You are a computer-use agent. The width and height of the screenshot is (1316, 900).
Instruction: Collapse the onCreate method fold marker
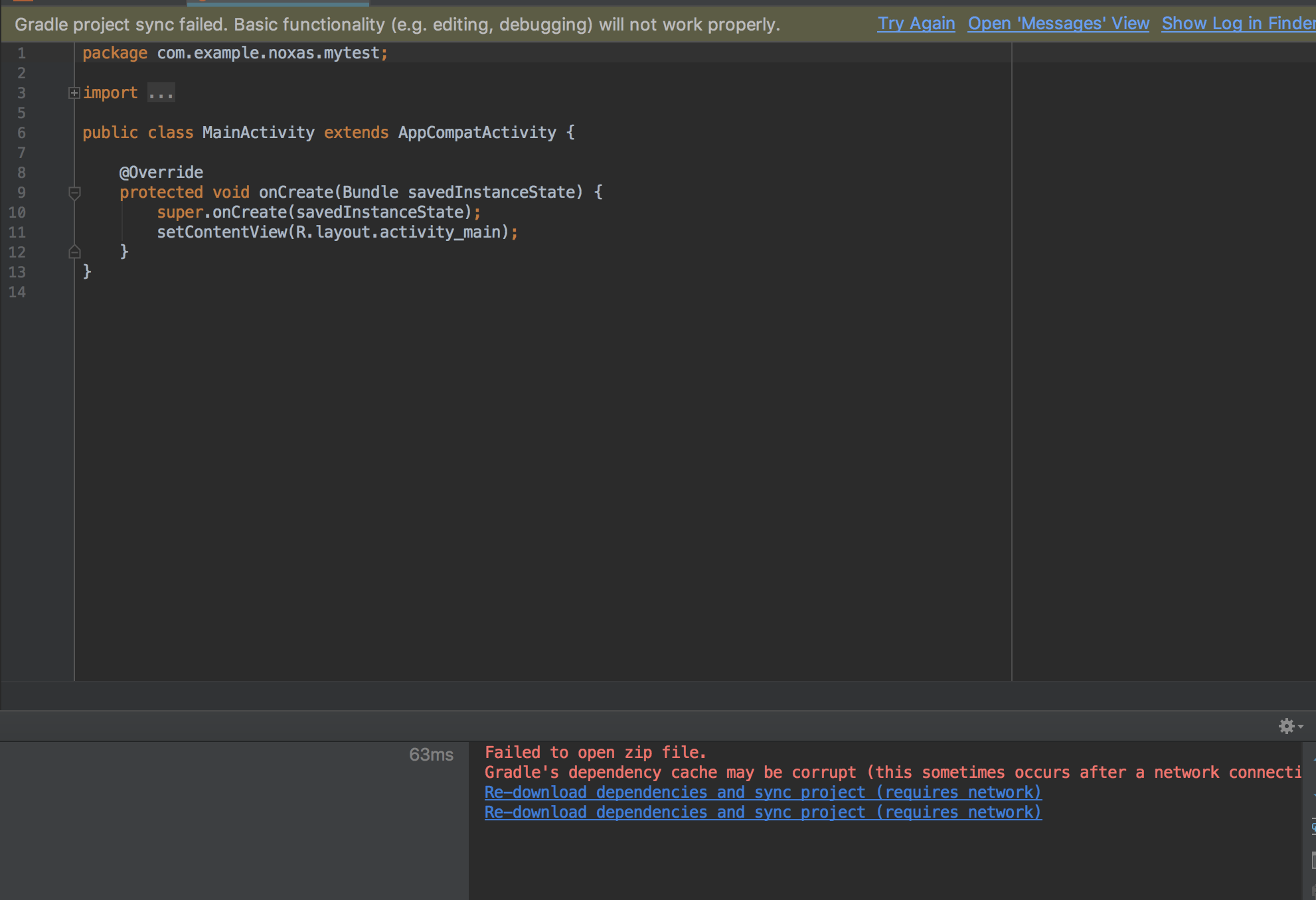(74, 193)
